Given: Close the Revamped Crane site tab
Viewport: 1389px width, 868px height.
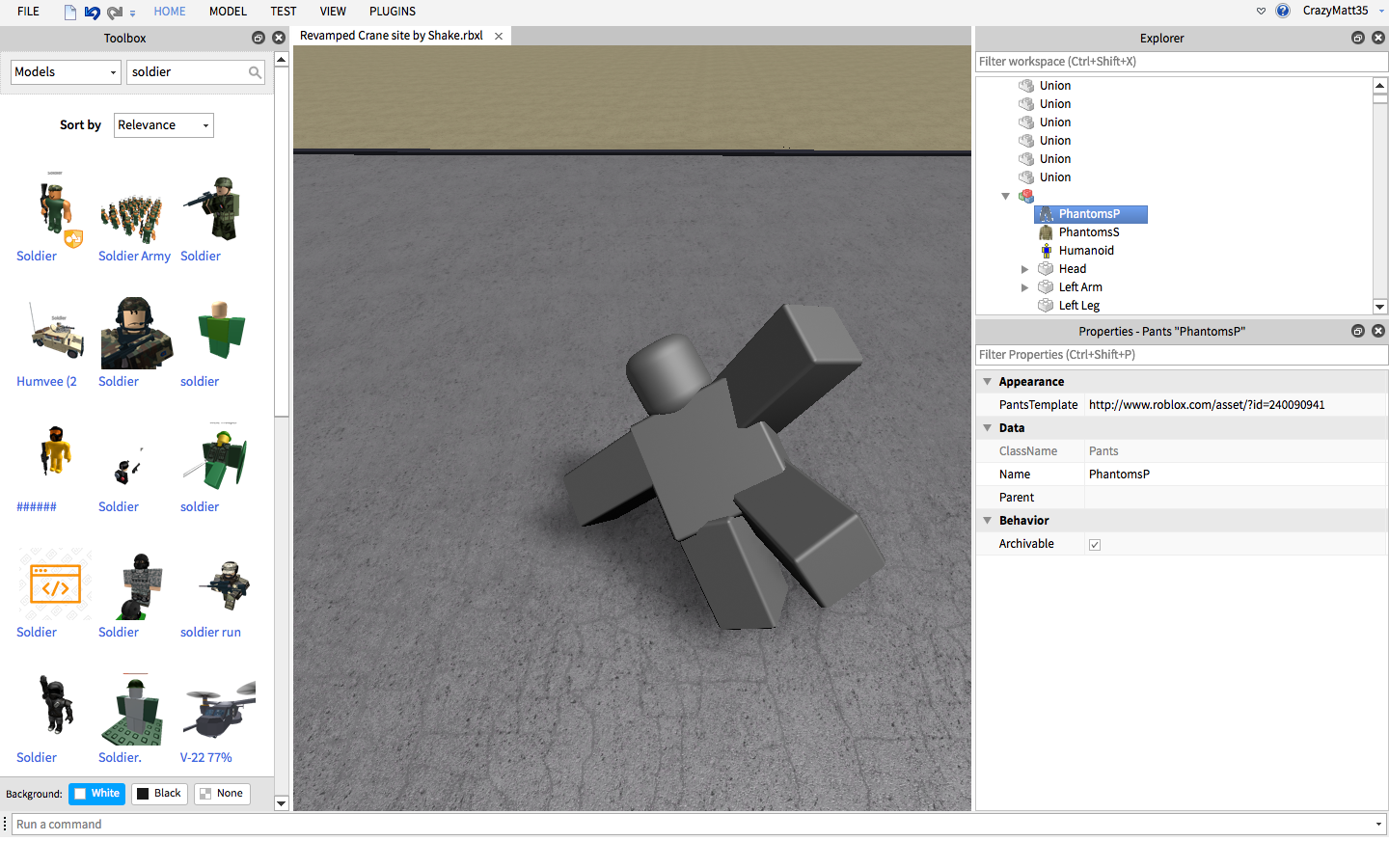Looking at the screenshot, I should (499, 36).
